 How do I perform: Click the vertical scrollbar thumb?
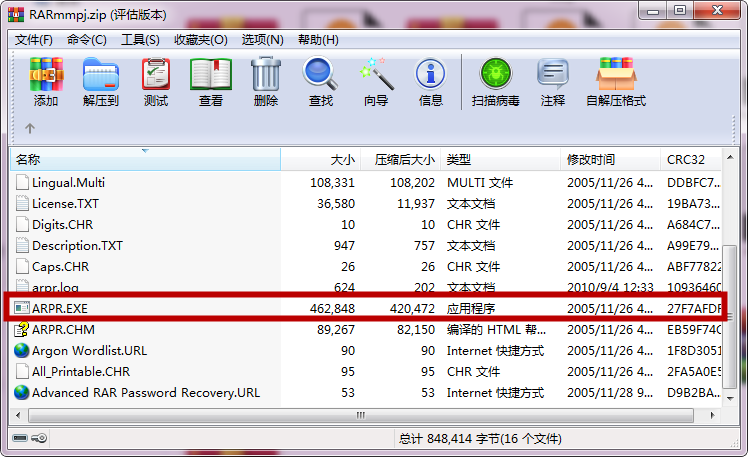click(x=730, y=317)
